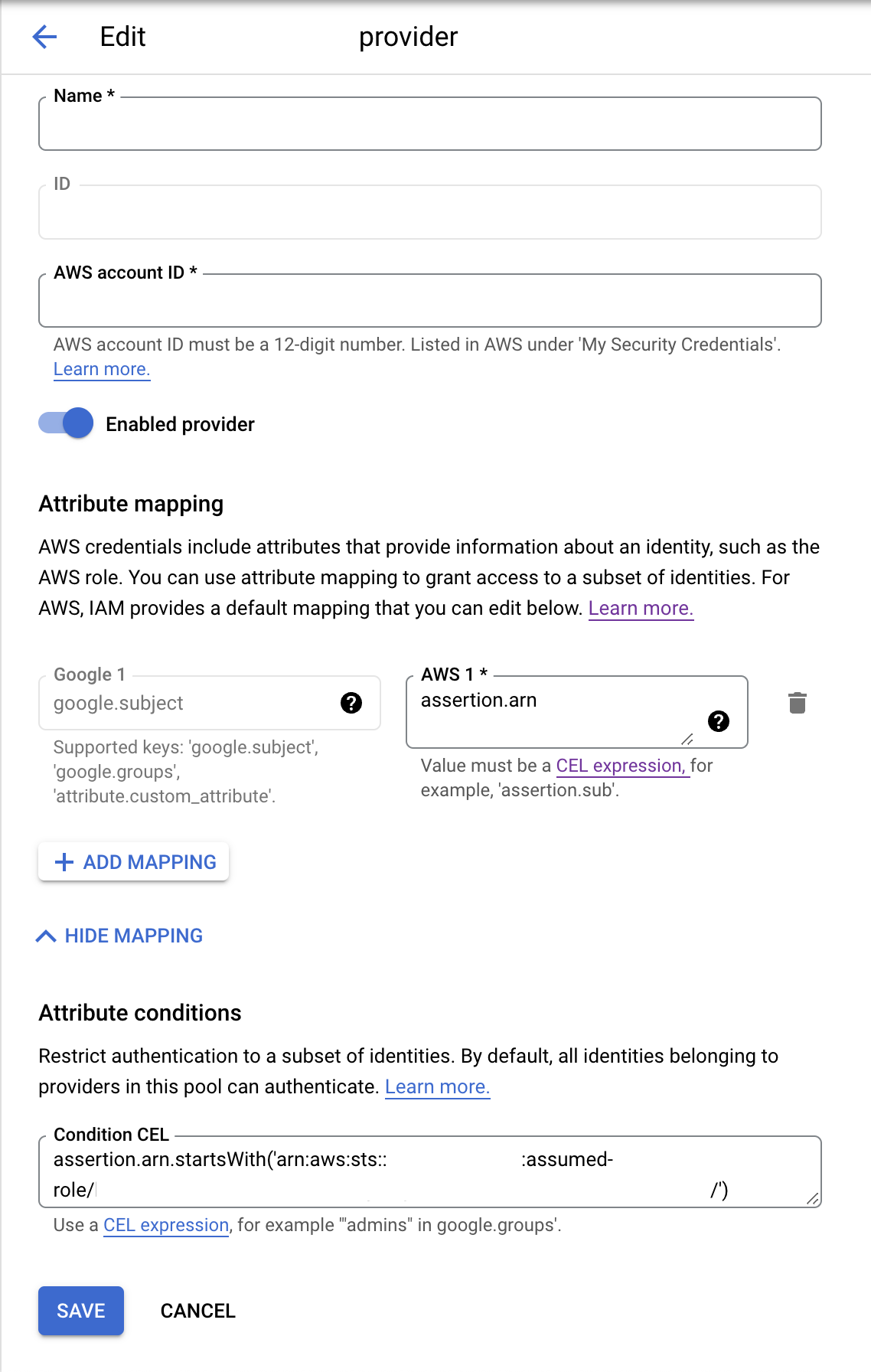The image size is (871, 1372).
Task: Open Learn more link under AWS account ID
Action: tap(101, 369)
